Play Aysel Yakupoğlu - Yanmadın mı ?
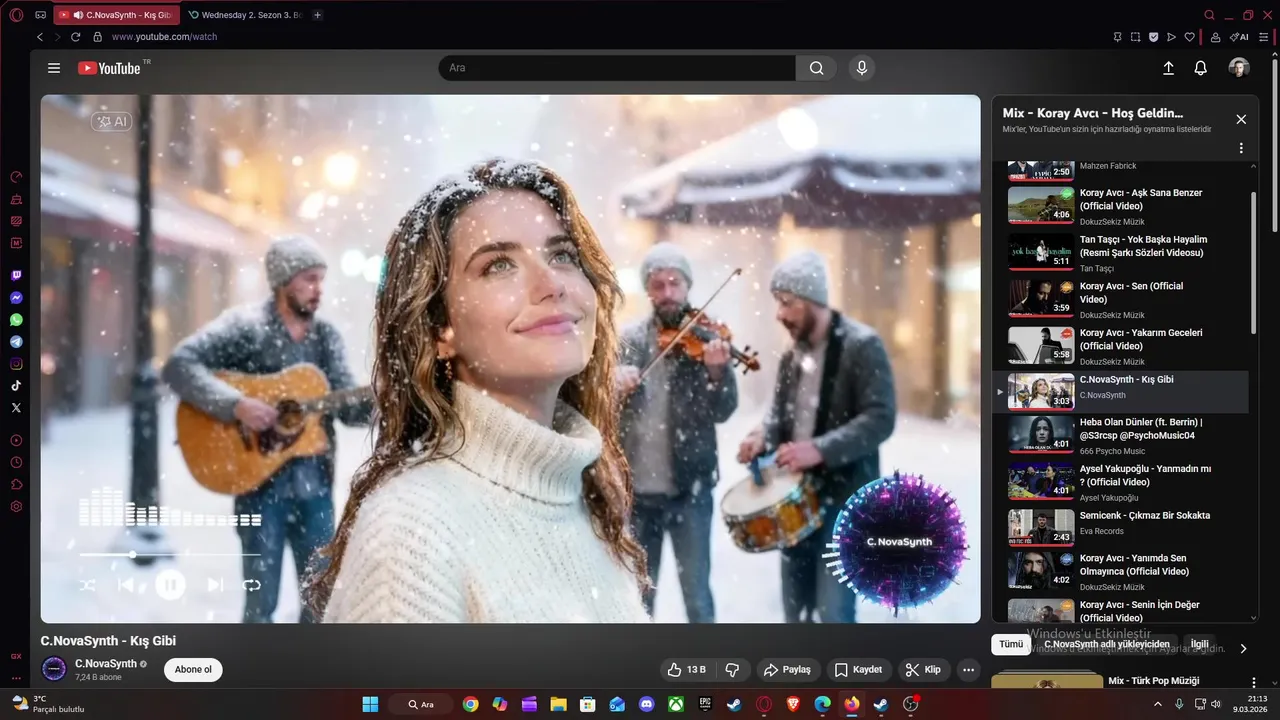 point(1120,481)
